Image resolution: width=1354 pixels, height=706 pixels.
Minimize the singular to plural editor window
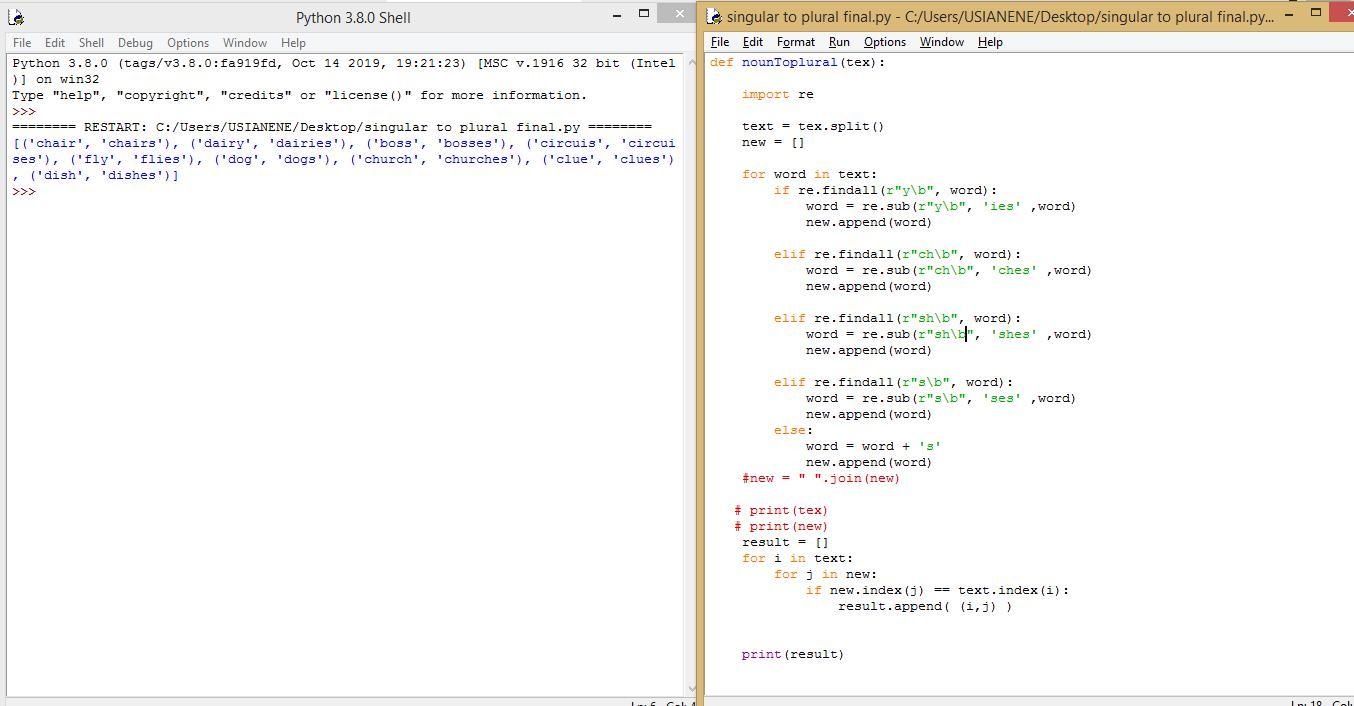(x=1289, y=14)
